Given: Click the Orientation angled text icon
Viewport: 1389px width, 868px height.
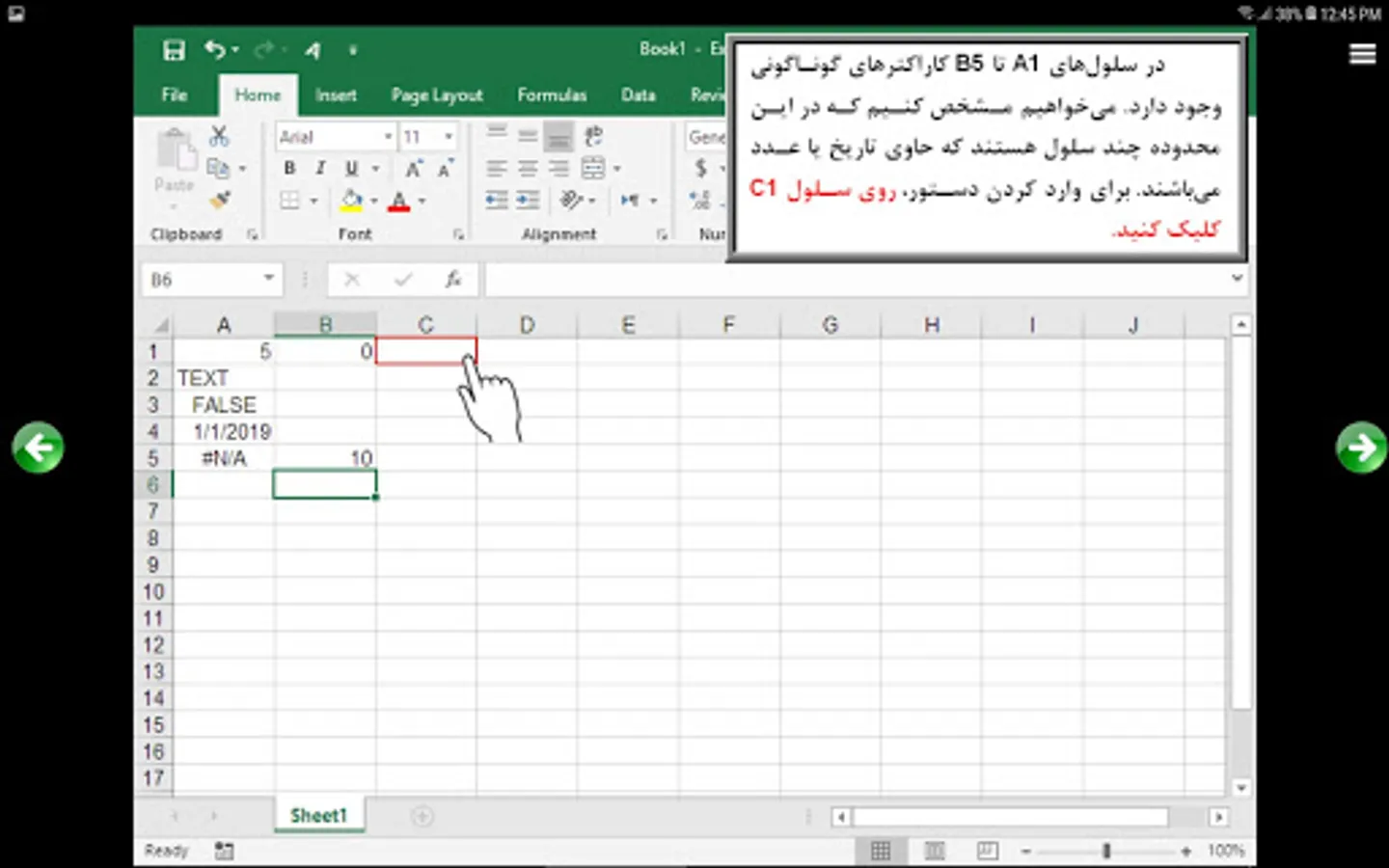Looking at the screenshot, I should click(572, 200).
